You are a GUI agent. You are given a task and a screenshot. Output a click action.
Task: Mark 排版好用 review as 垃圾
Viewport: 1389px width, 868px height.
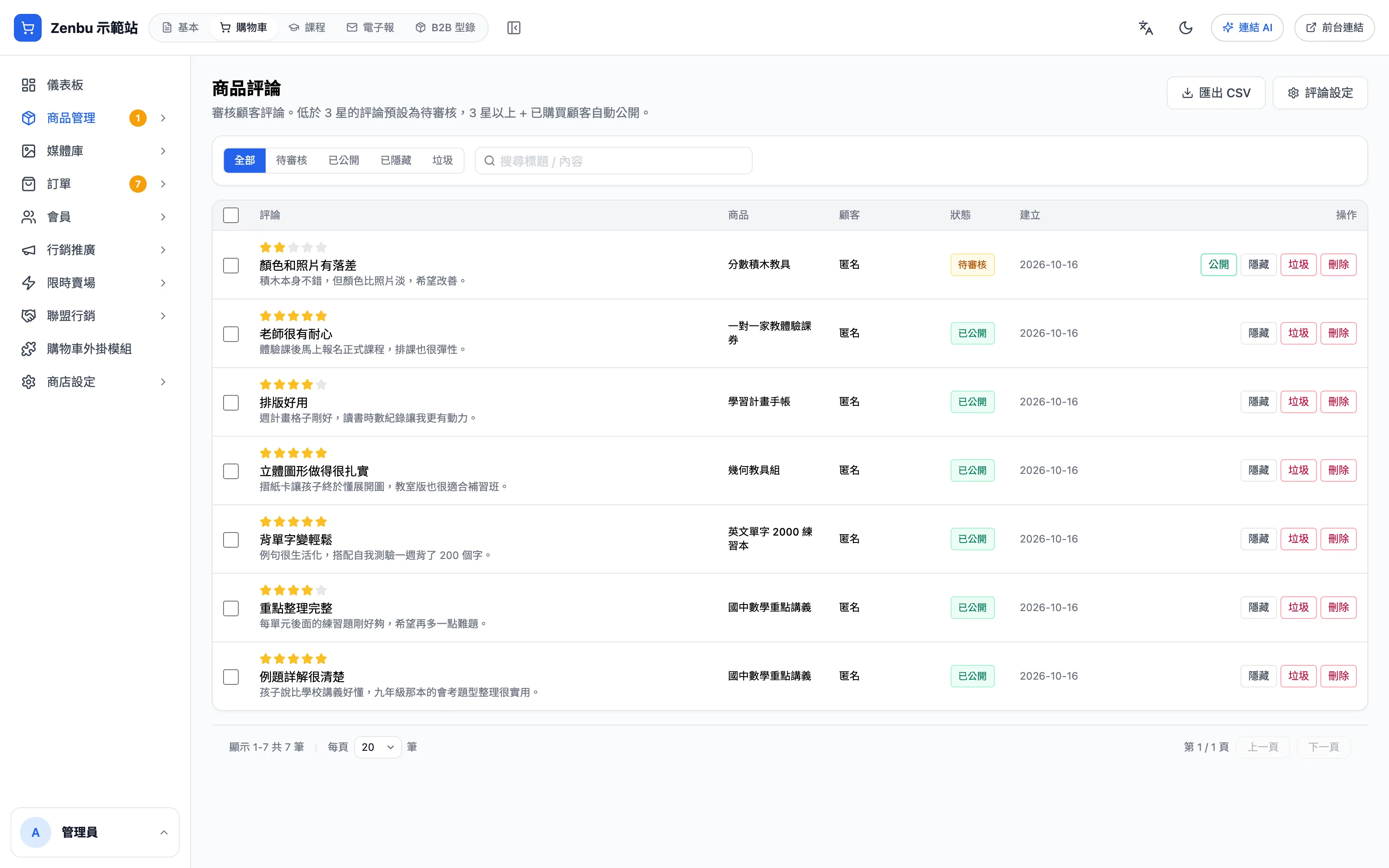point(1298,402)
